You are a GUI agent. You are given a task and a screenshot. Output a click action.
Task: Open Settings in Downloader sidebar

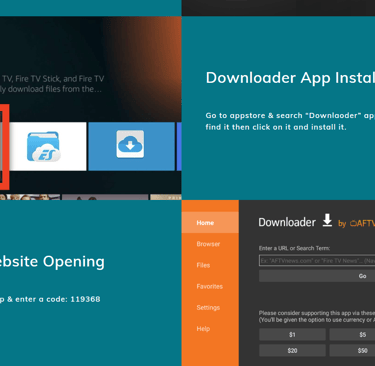tap(208, 308)
